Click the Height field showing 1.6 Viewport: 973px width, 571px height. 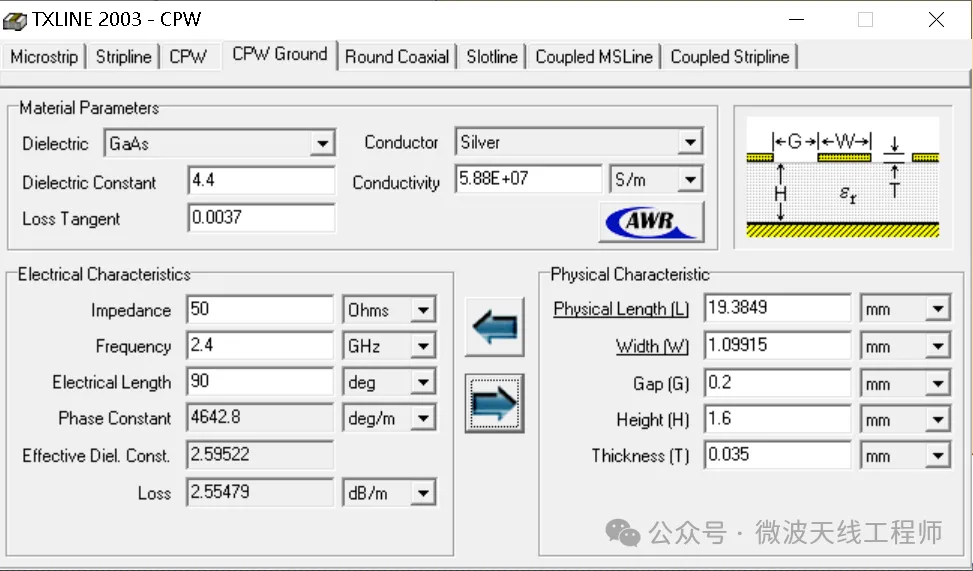click(778, 419)
